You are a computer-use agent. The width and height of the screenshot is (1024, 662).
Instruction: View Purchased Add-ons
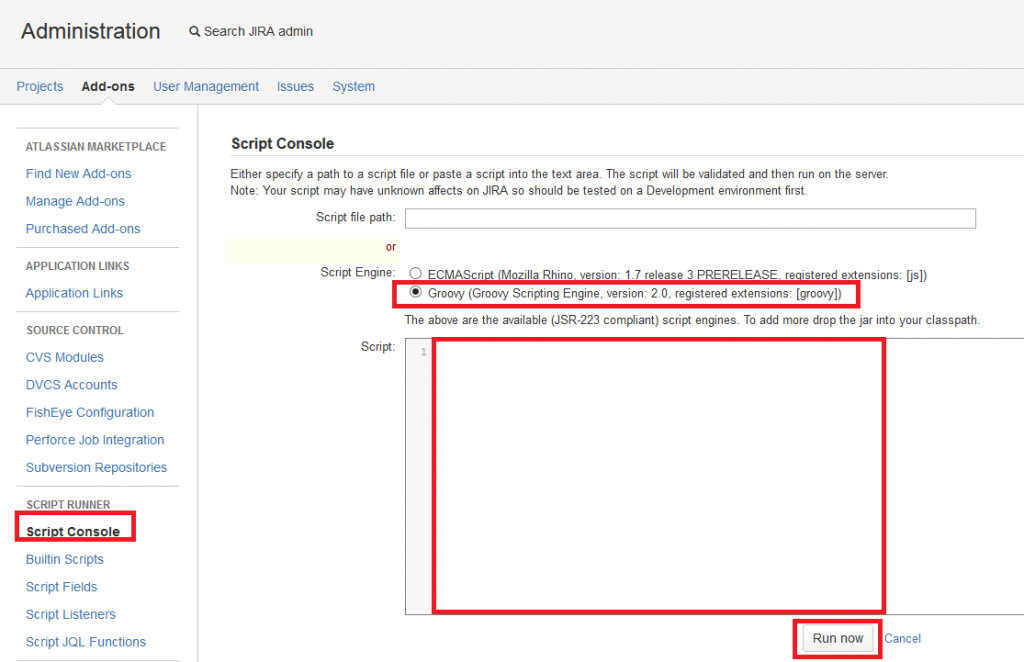(x=83, y=228)
